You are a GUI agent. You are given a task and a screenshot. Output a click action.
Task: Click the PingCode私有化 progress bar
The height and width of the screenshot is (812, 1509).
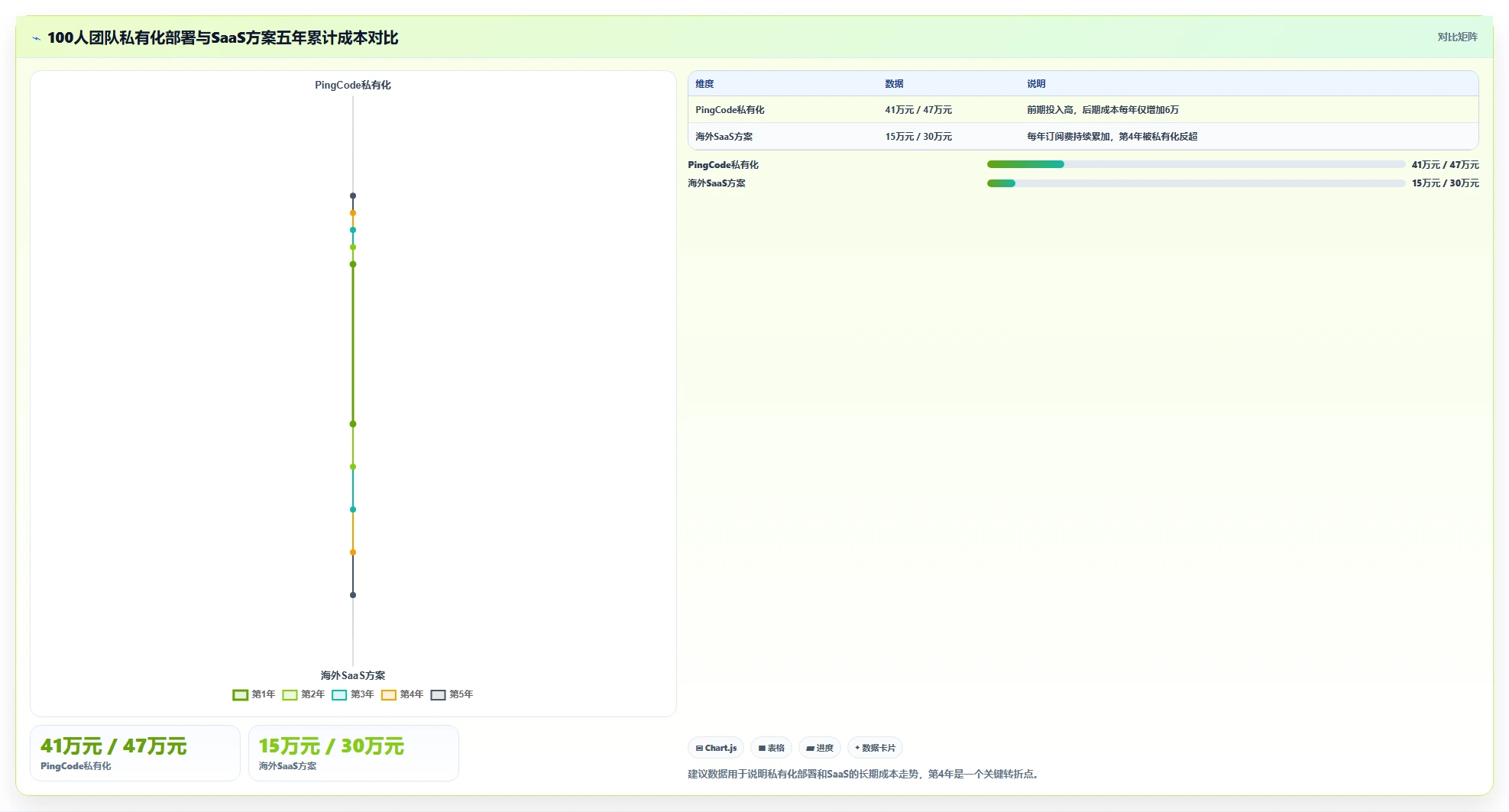click(x=1196, y=164)
